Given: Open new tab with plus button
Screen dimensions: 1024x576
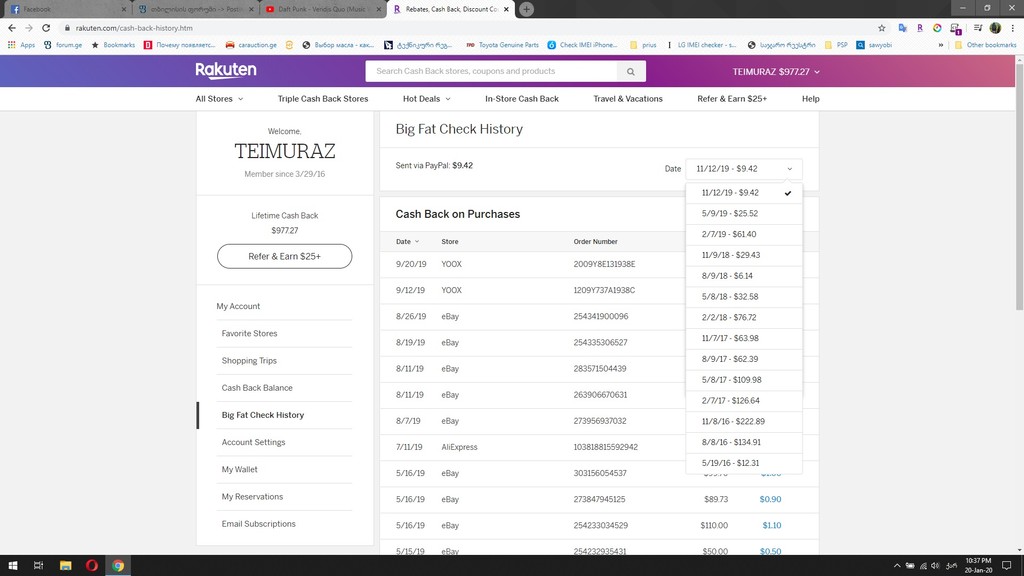Looking at the screenshot, I should coord(526,9).
